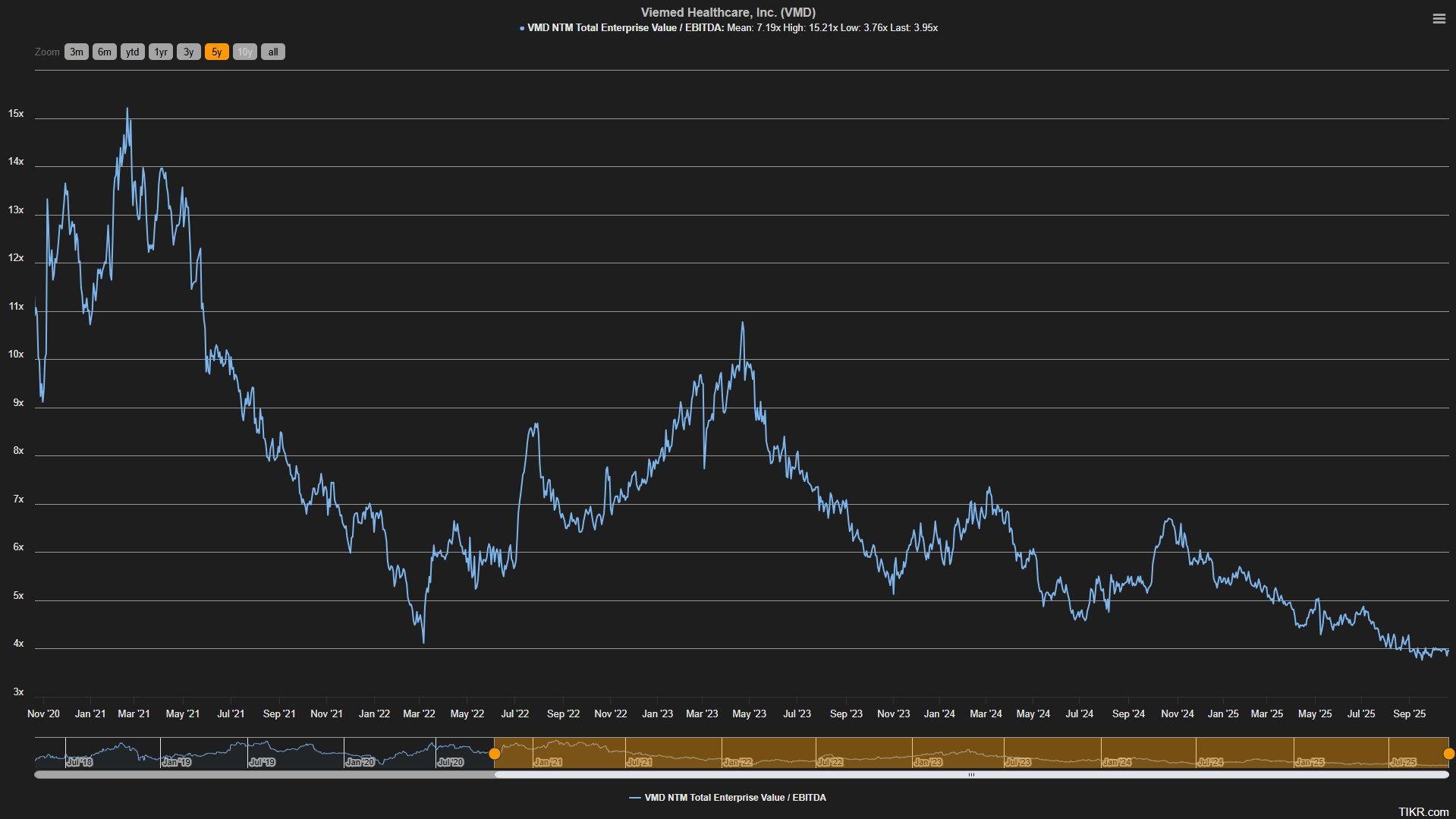Set zoom range to 3m
Image resolution: width=1456 pixels, height=819 pixels.
click(x=77, y=52)
